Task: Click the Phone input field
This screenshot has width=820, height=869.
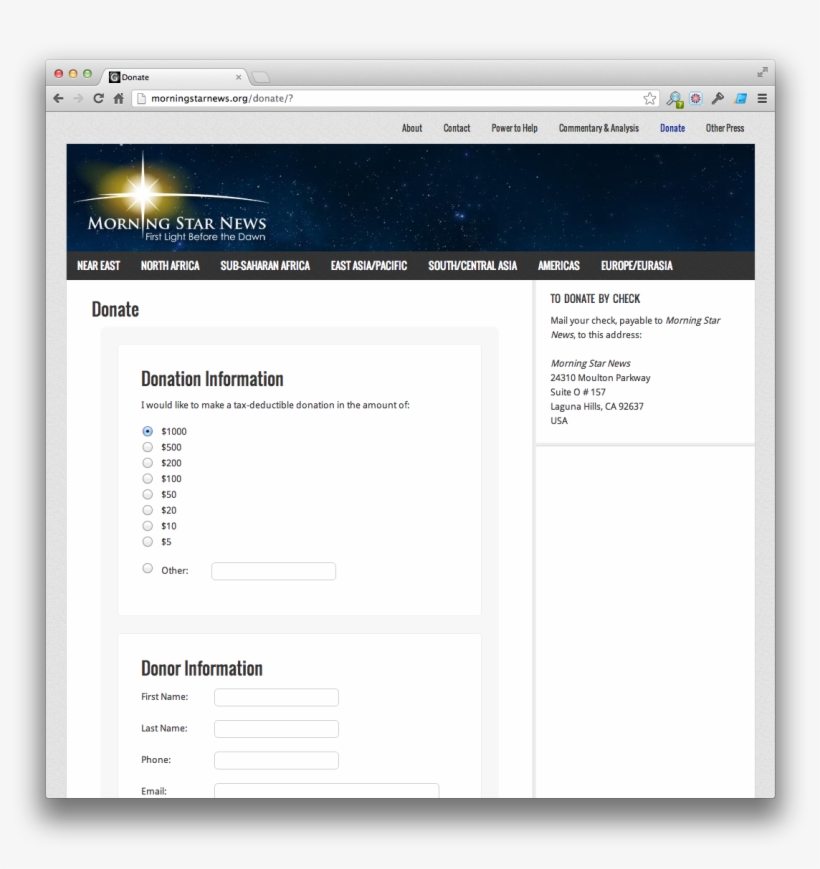Action: pyautogui.click(x=276, y=760)
